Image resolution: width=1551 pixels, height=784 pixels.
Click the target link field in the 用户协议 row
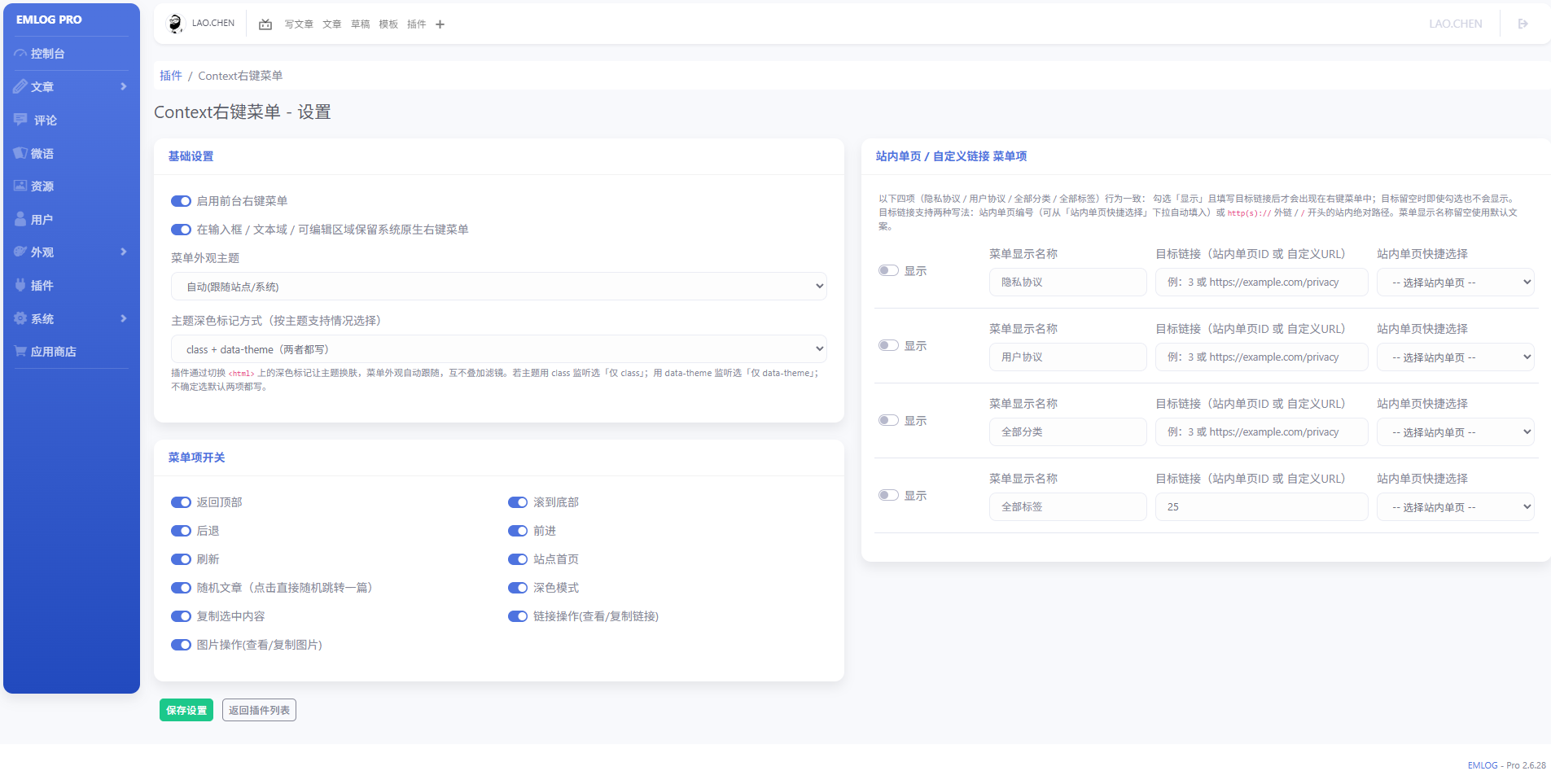coord(1261,357)
